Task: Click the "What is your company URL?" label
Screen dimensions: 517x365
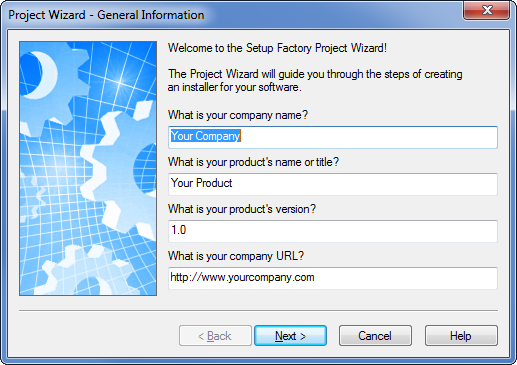Action: click(x=236, y=256)
